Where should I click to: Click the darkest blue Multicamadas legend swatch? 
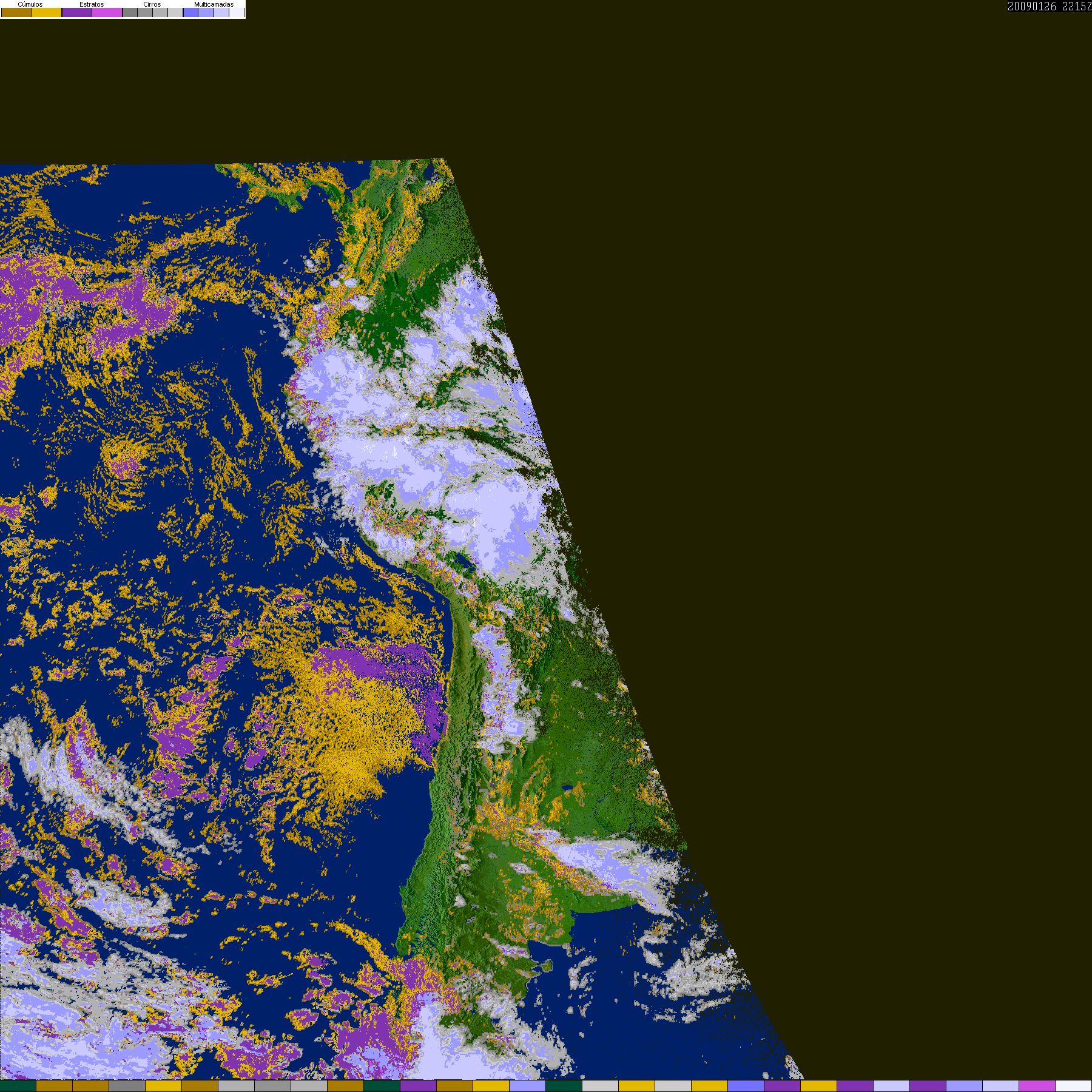tap(191, 12)
